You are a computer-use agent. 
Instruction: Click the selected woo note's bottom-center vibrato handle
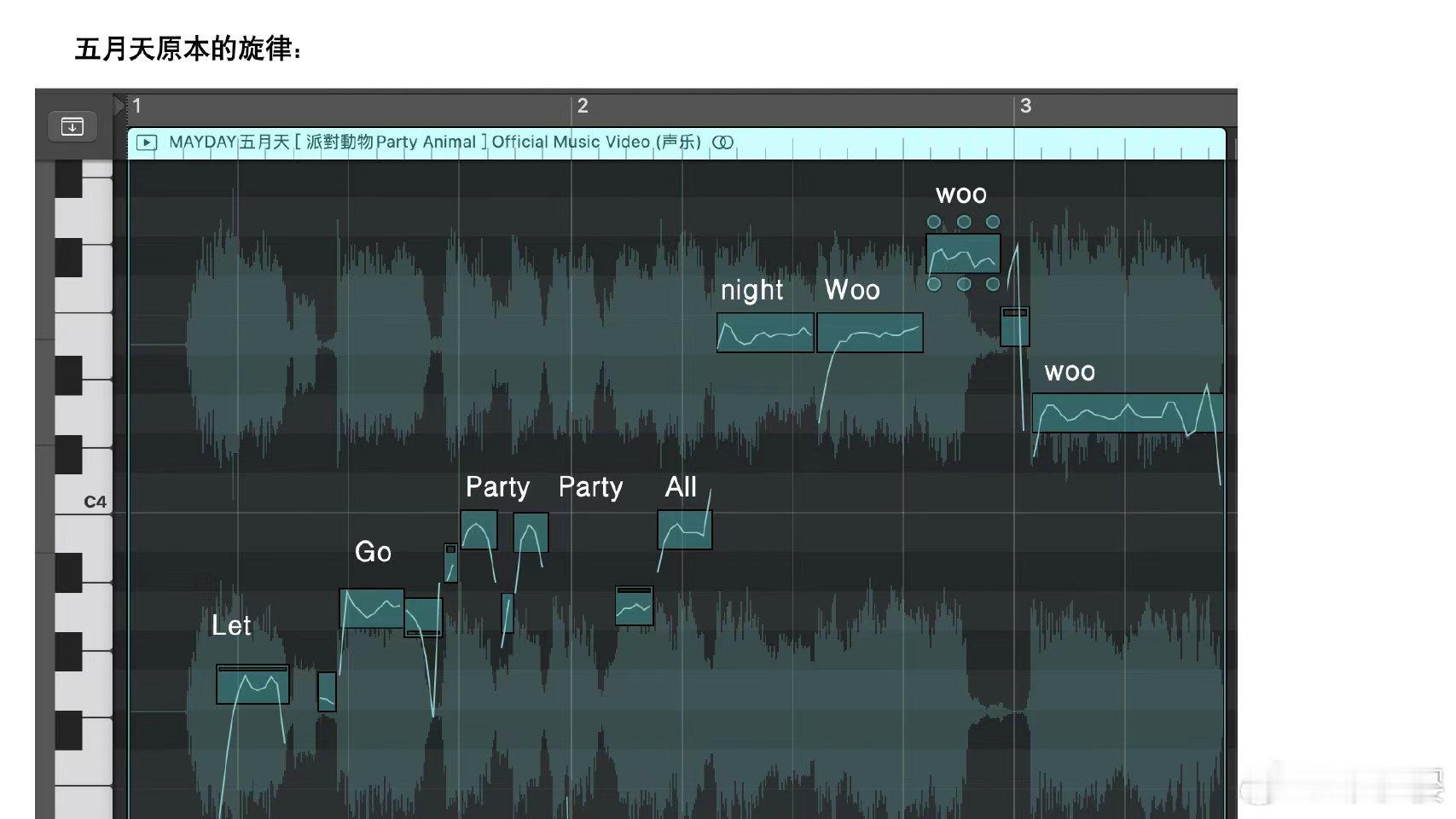[964, 284]
